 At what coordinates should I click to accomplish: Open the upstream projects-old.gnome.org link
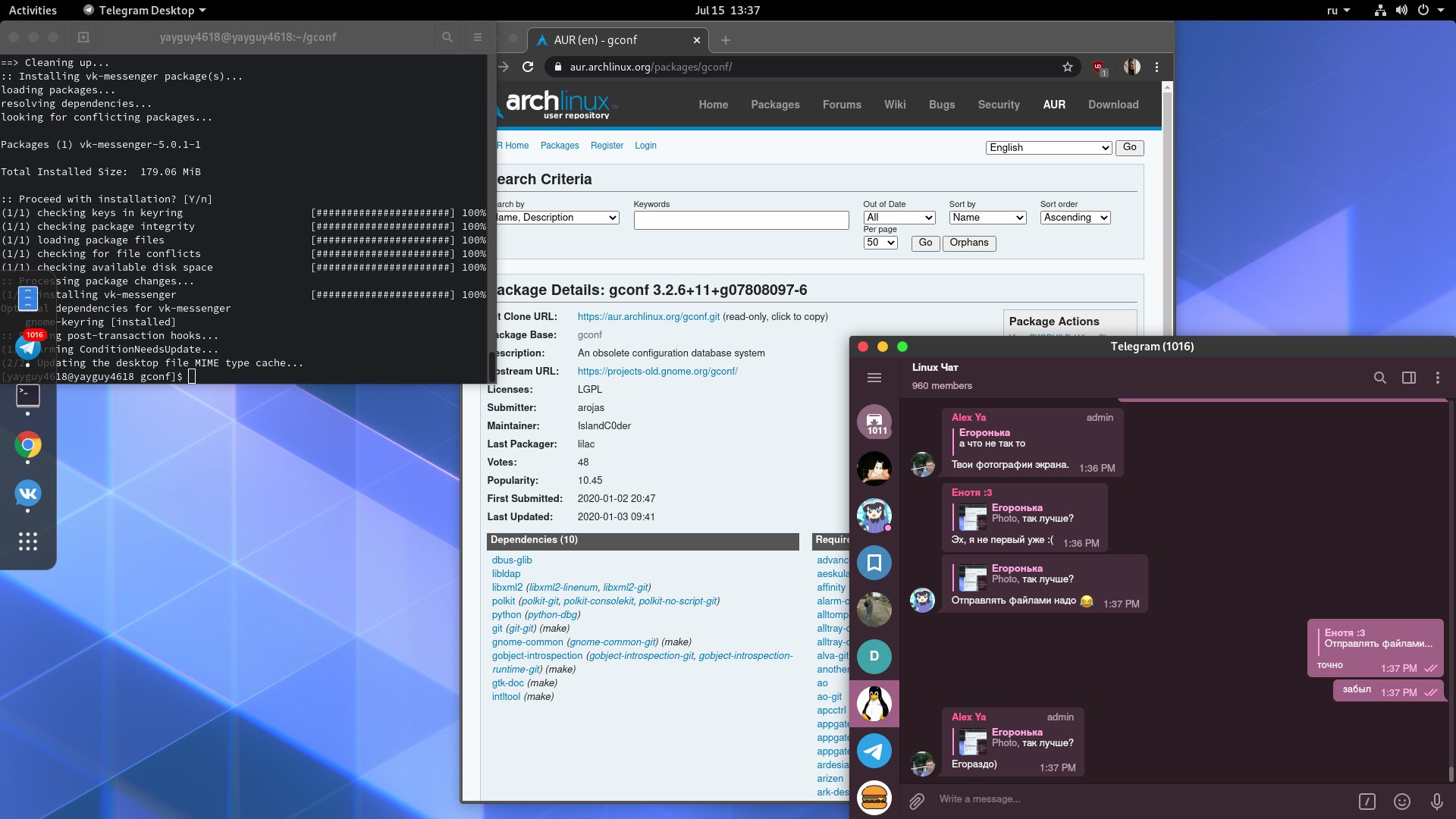657,372
